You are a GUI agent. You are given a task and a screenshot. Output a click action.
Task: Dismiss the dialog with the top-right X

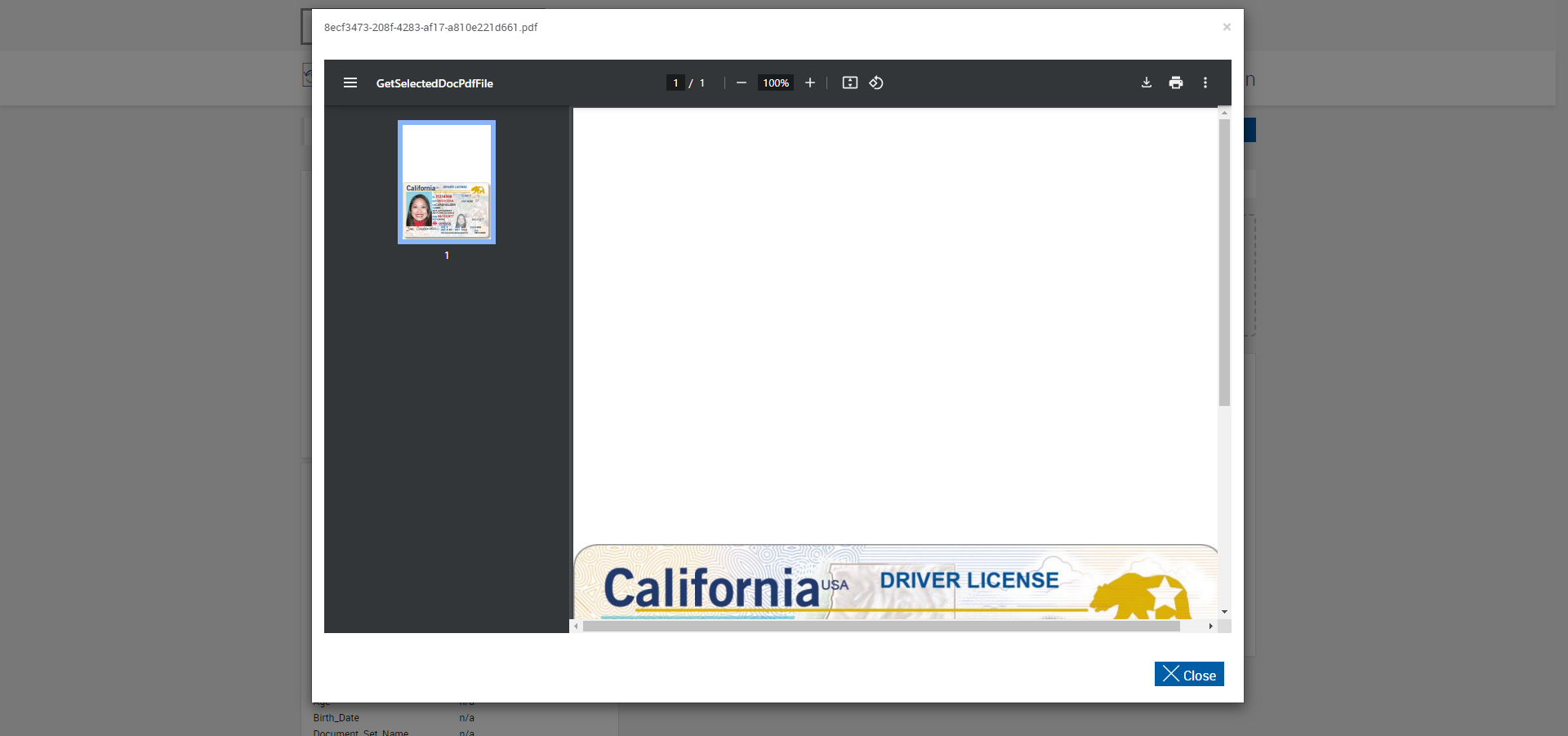click(x=1227, y=27)
